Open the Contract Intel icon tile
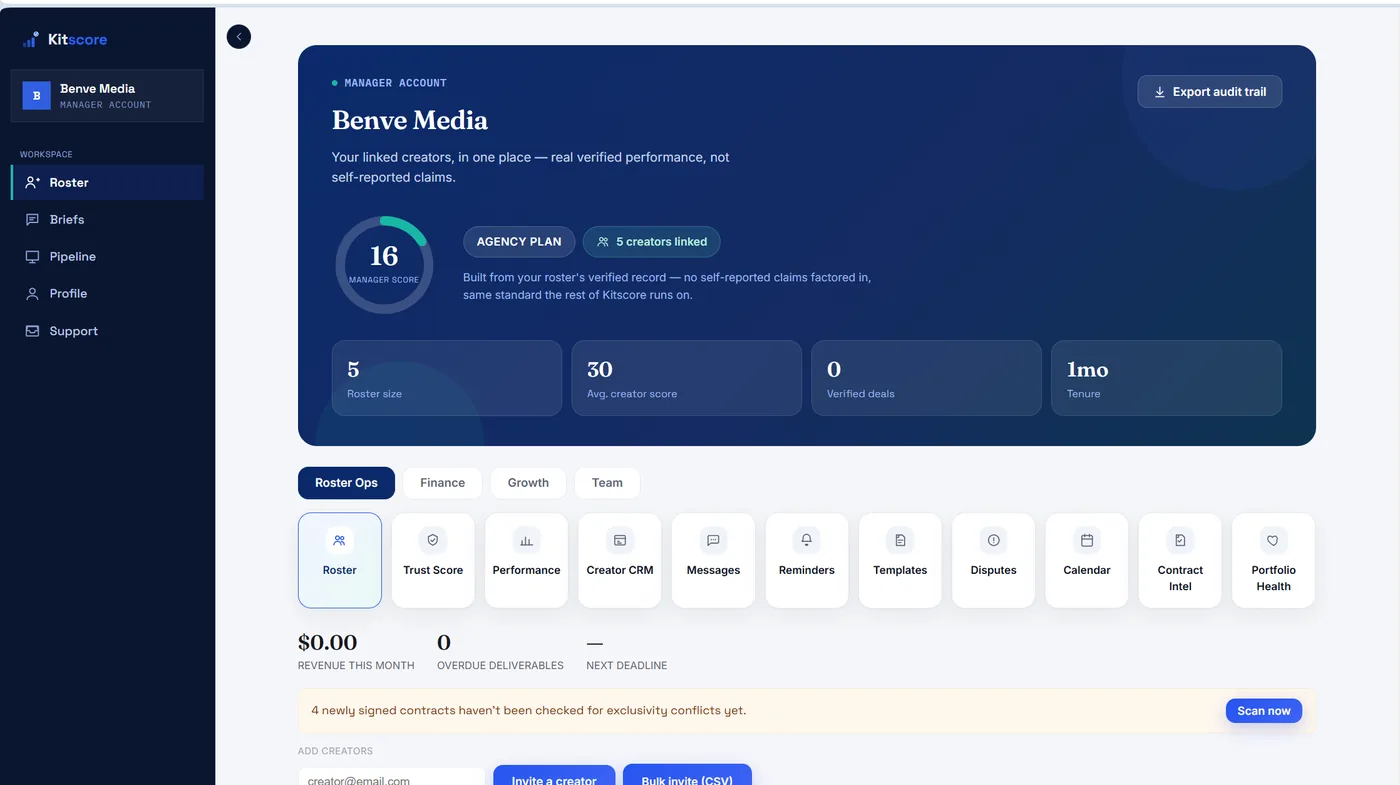 pos(1180,560)
